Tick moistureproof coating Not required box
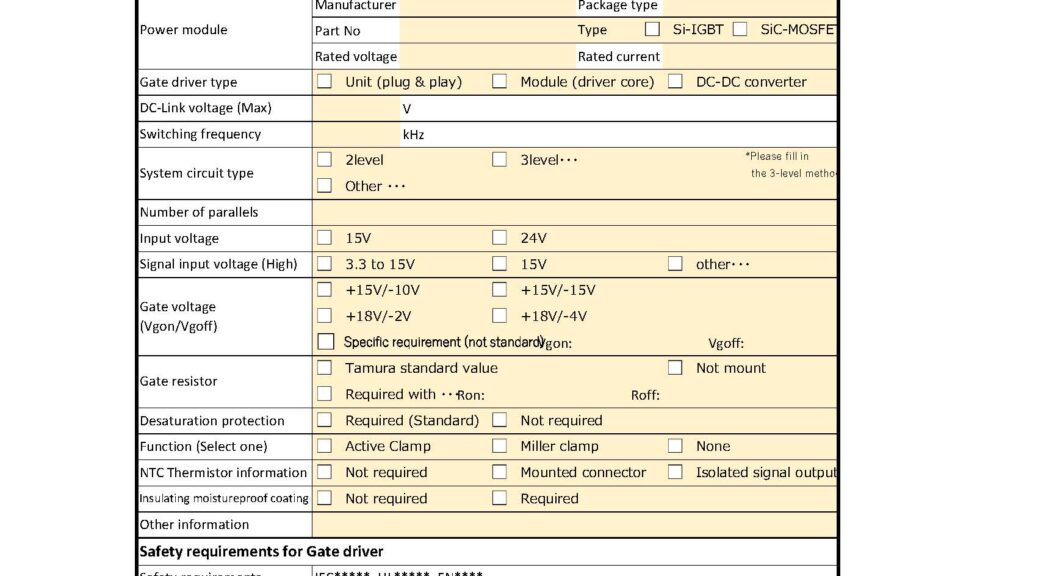This screenshot has height=576, width=1038. pyautogui.click(x=324, y=498)
